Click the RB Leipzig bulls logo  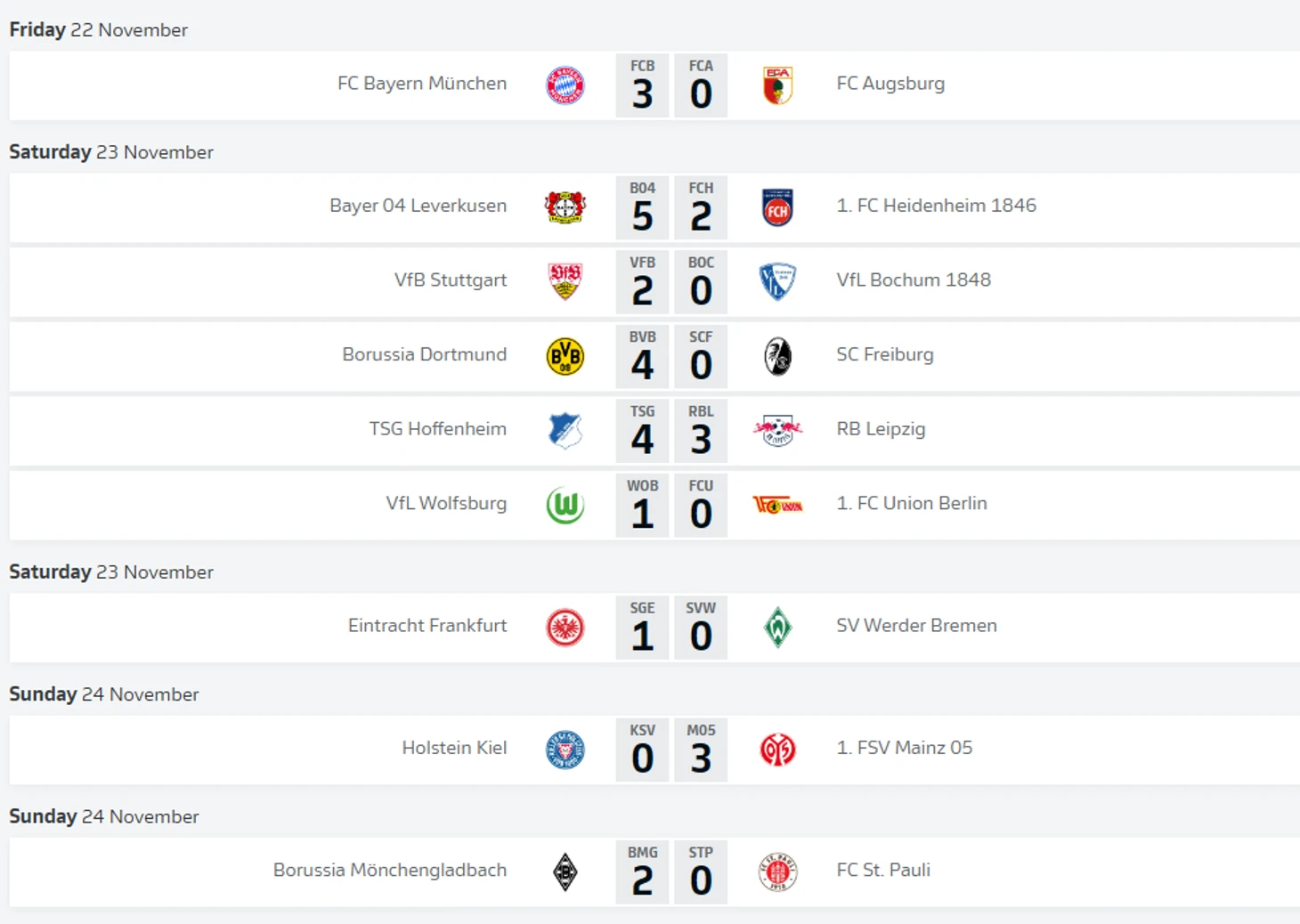[x=777, y=431]
